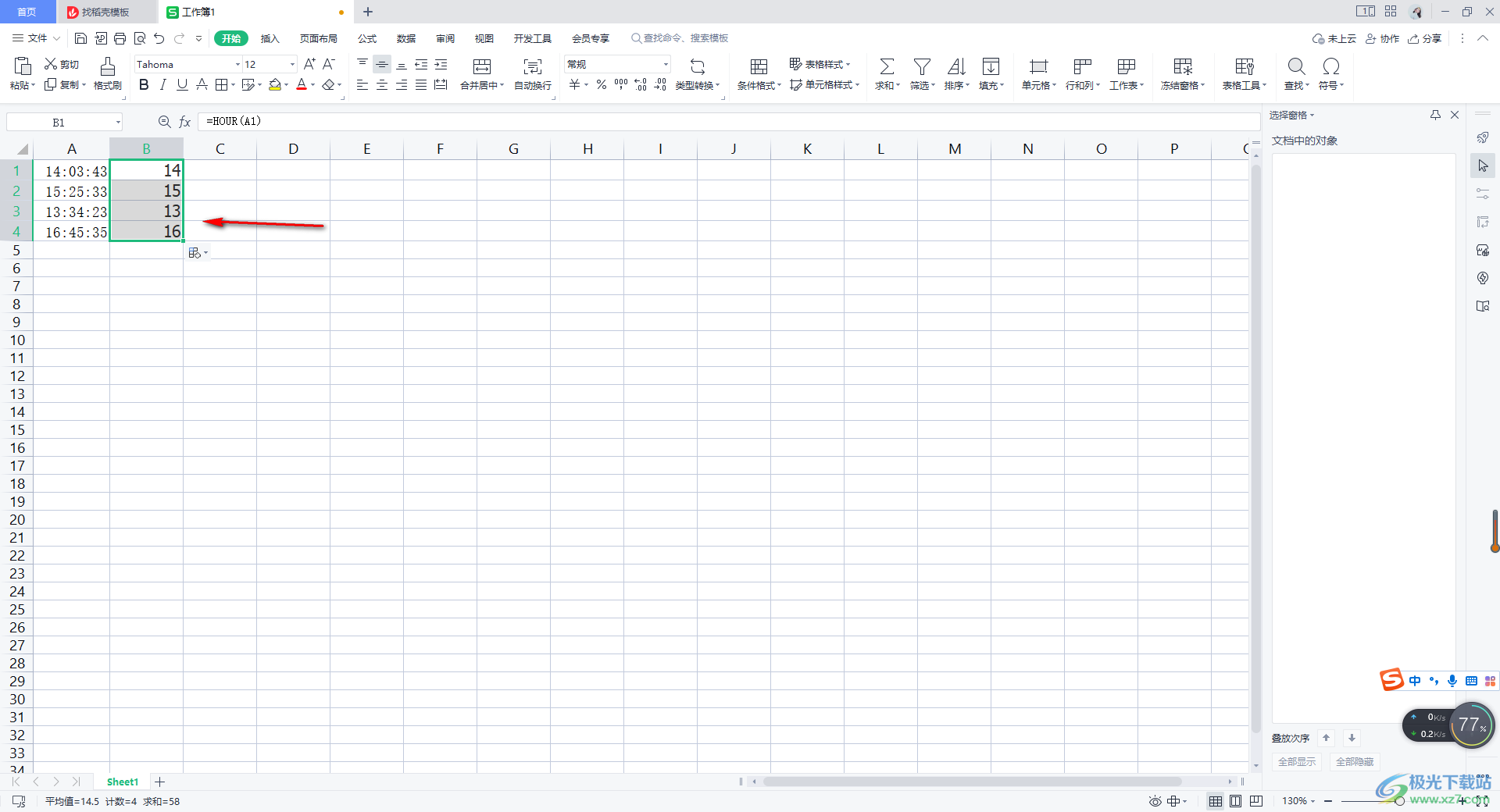Screen dimensions: 1500x812
Task: Click the paste options smart tag below B4
Action: (198, 253)
